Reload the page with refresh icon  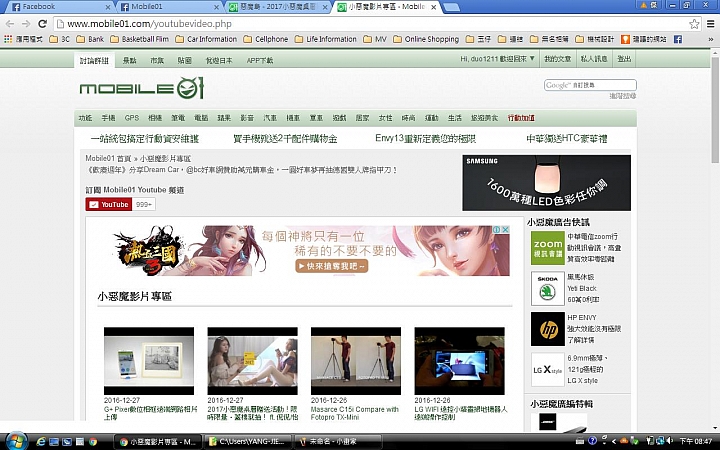coord(42,24)
